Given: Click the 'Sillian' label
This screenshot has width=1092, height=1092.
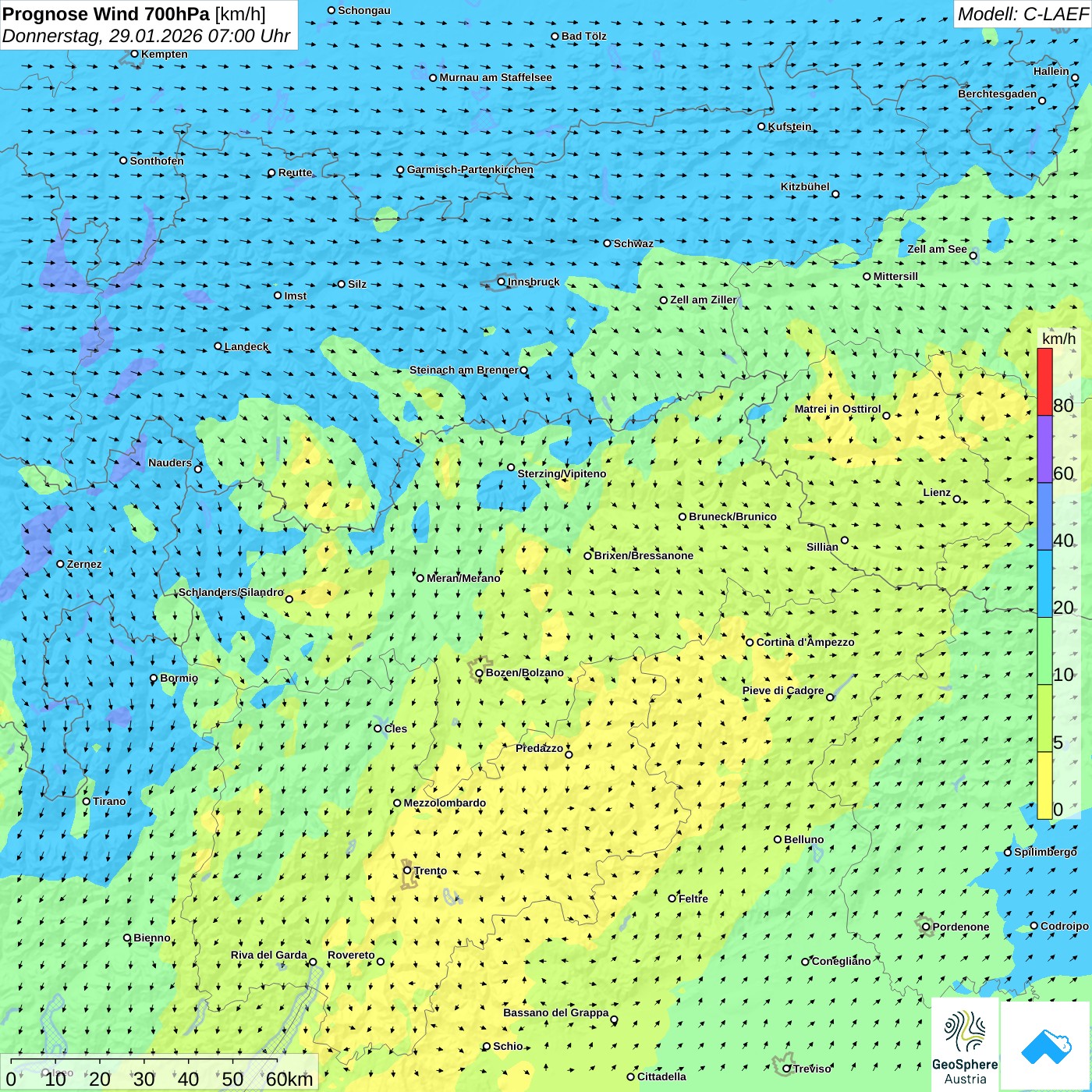Looking at the screenshot, I should [822, 547].
